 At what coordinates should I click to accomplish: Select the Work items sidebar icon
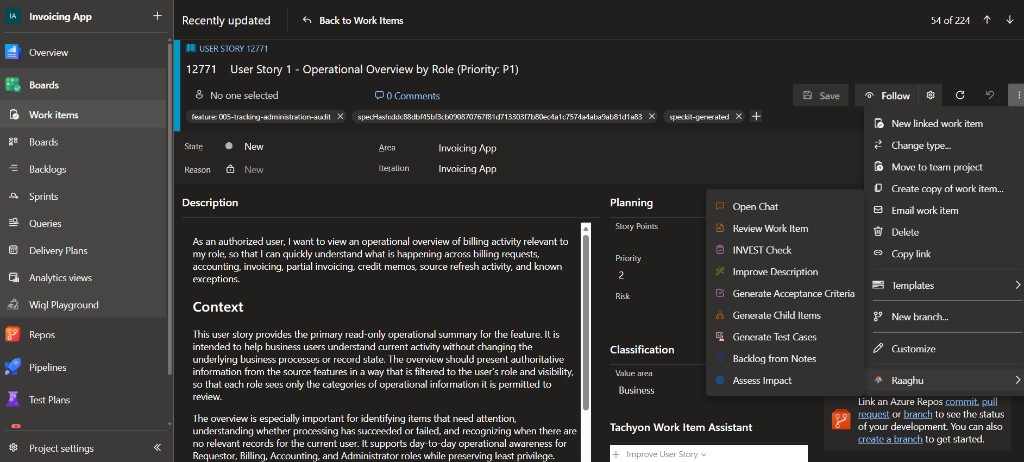coord(13,114)
